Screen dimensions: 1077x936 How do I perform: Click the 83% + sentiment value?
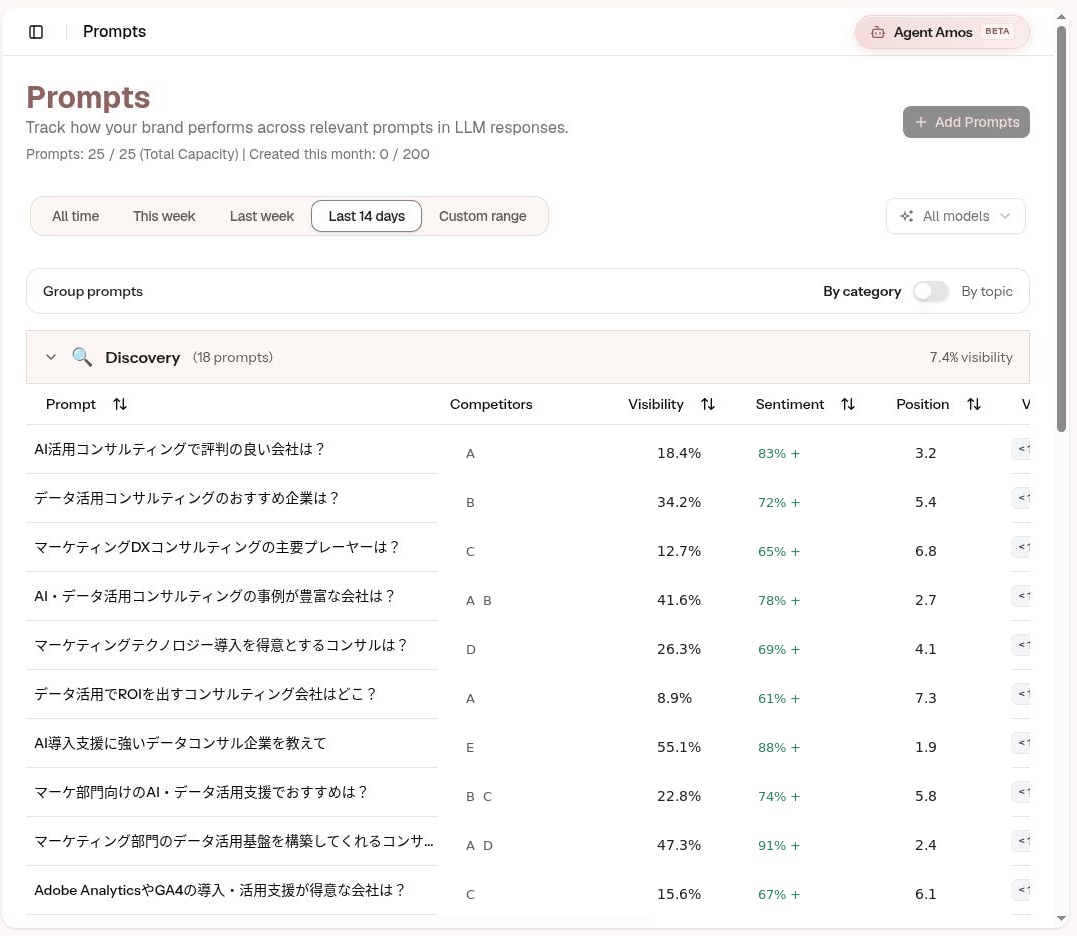pyautogui.click(x=778, y=454)
